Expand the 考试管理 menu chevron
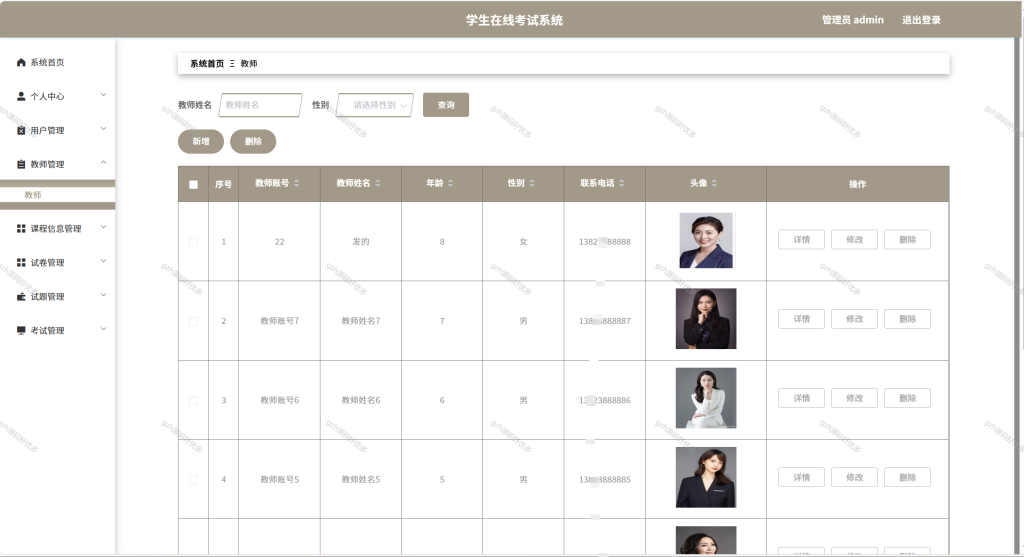Screen dimensions: 1024x557 point(103,329)
